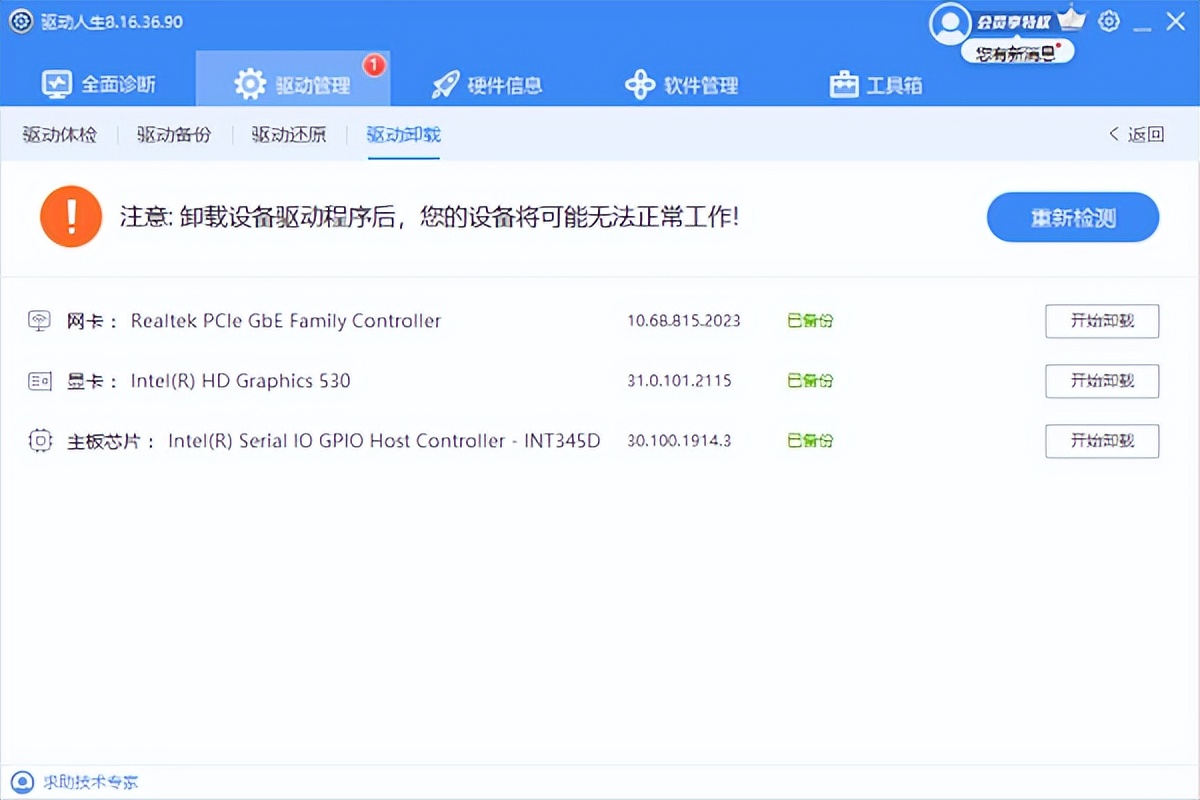Open the 工具箱 tab

[x=876, y=85]
